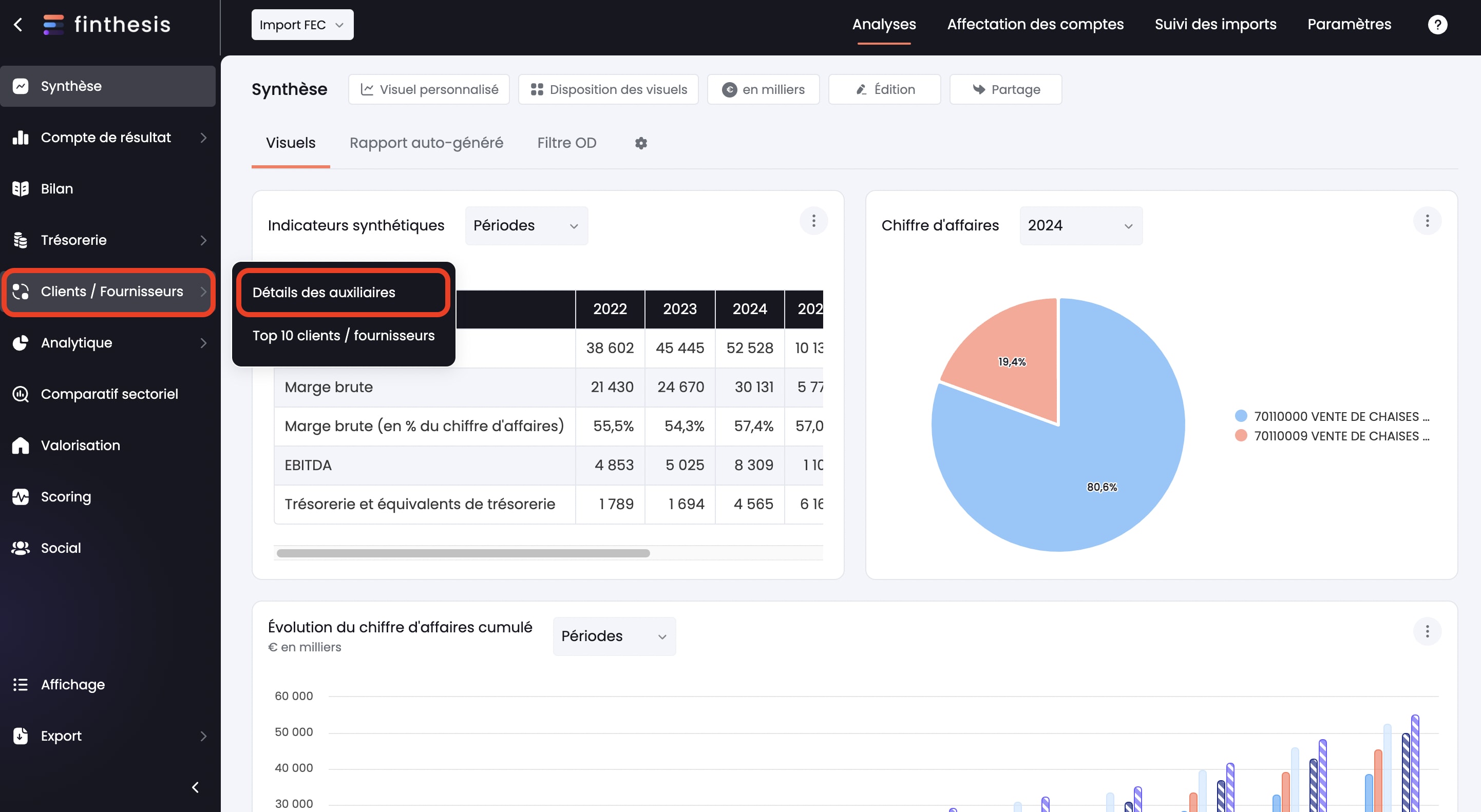Click the Affichage list icon

(21, 685)
